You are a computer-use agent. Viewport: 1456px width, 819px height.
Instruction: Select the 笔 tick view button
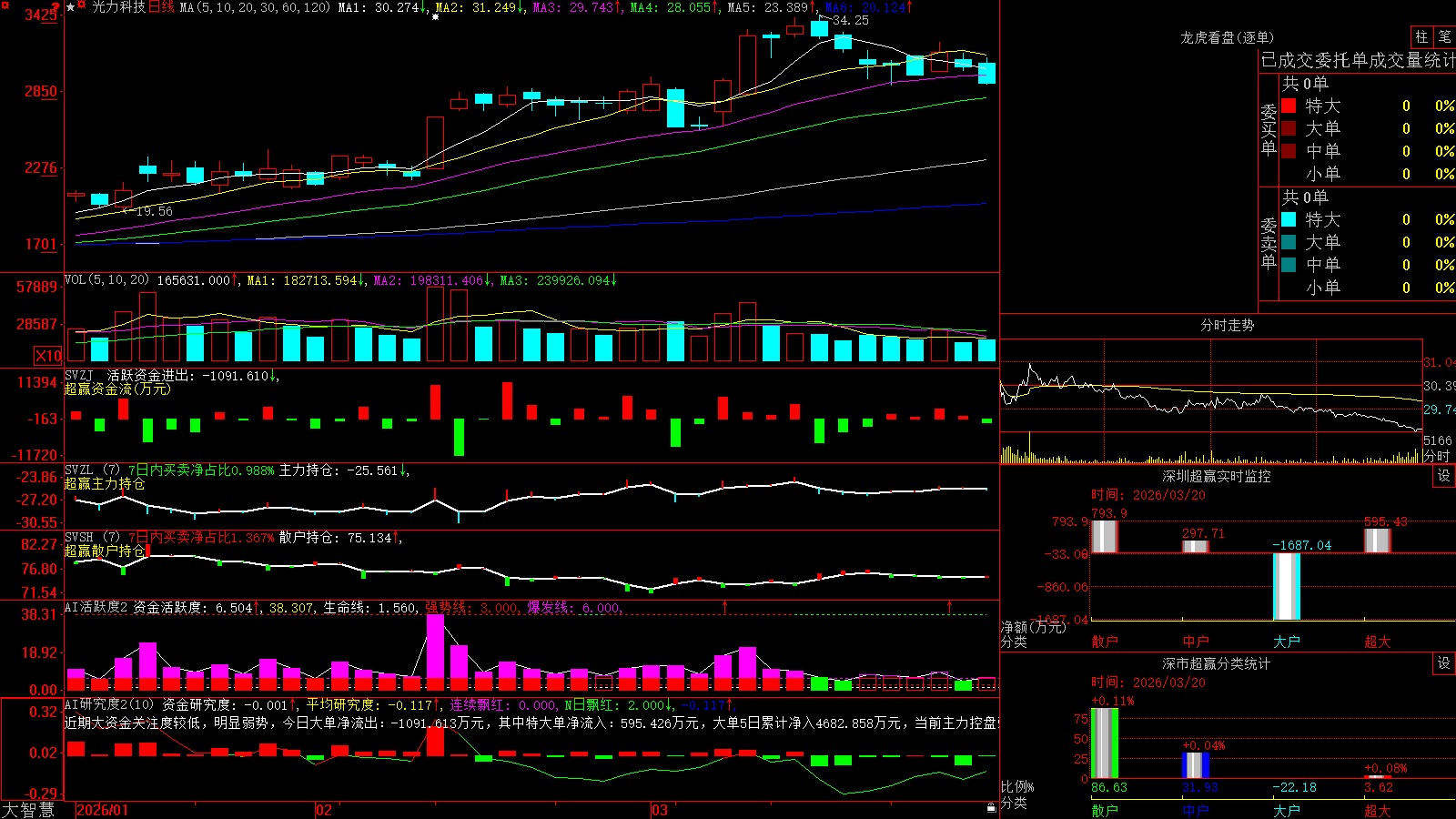pos(1444,36)
